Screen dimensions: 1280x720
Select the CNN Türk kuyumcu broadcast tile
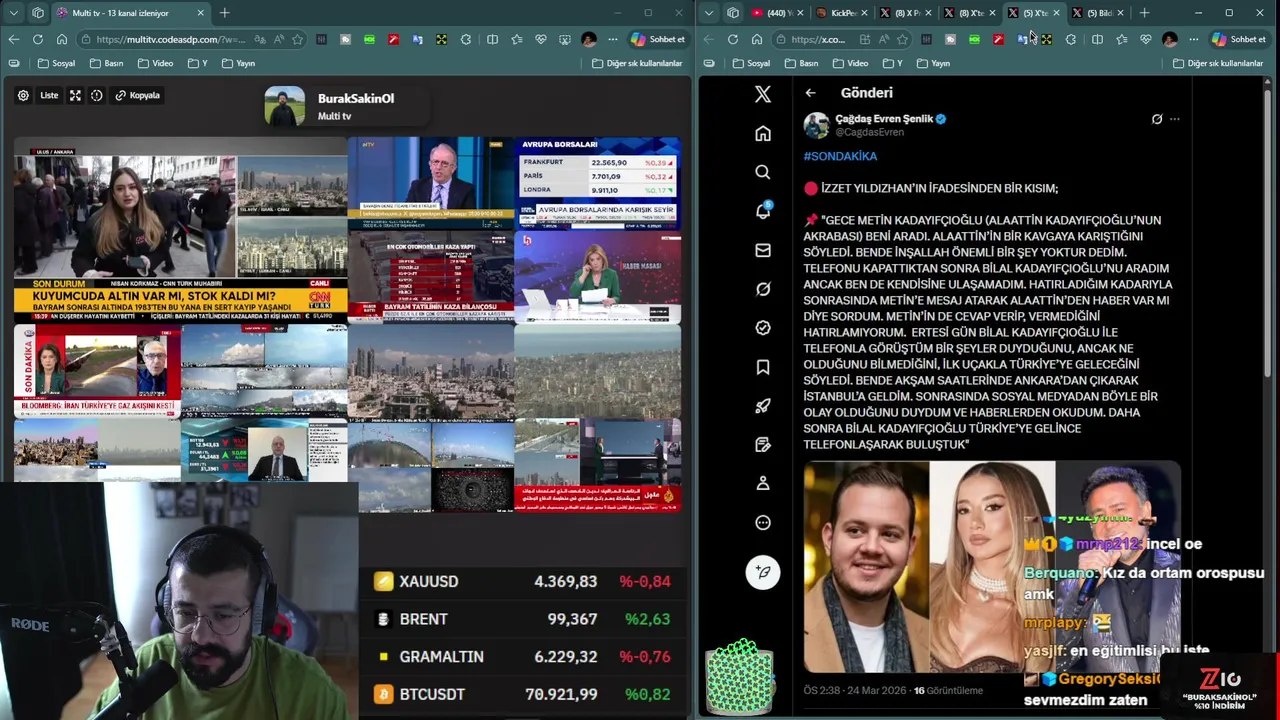tap(181, 232)
